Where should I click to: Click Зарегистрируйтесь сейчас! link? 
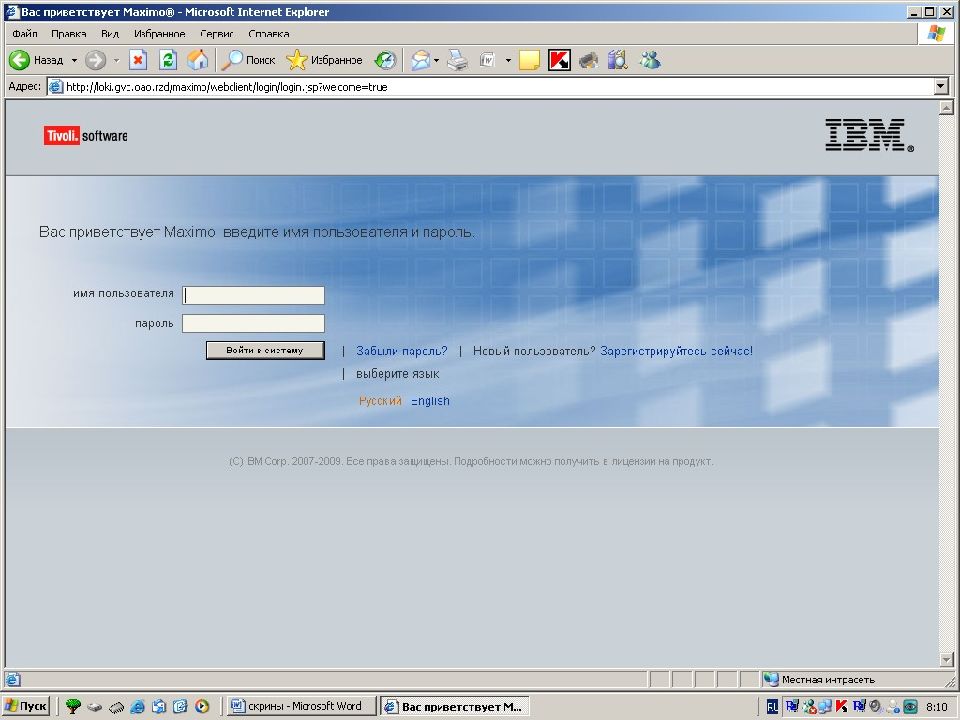(677, 351)
